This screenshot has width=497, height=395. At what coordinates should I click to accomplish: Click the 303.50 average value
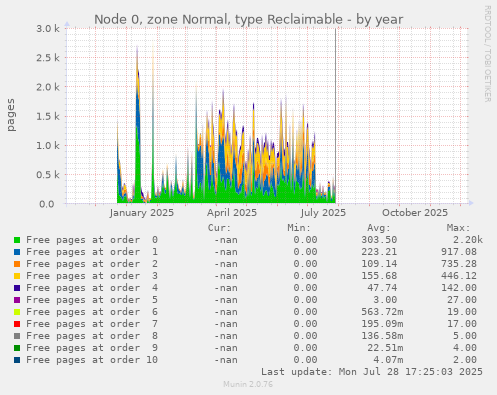pyautogui.click(x=379, y=240)
